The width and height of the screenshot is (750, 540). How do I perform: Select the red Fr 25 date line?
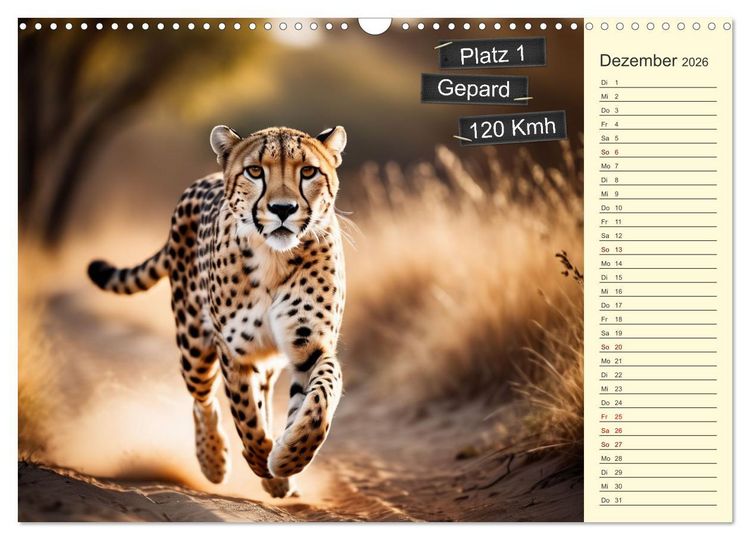(x=658, y=417)
